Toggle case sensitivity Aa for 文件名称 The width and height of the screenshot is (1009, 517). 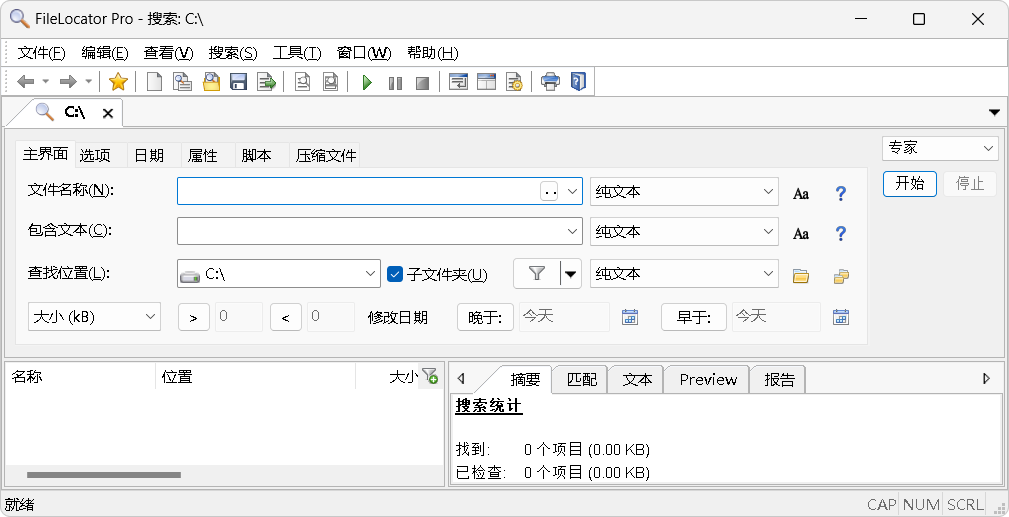[x=801, y=193]
